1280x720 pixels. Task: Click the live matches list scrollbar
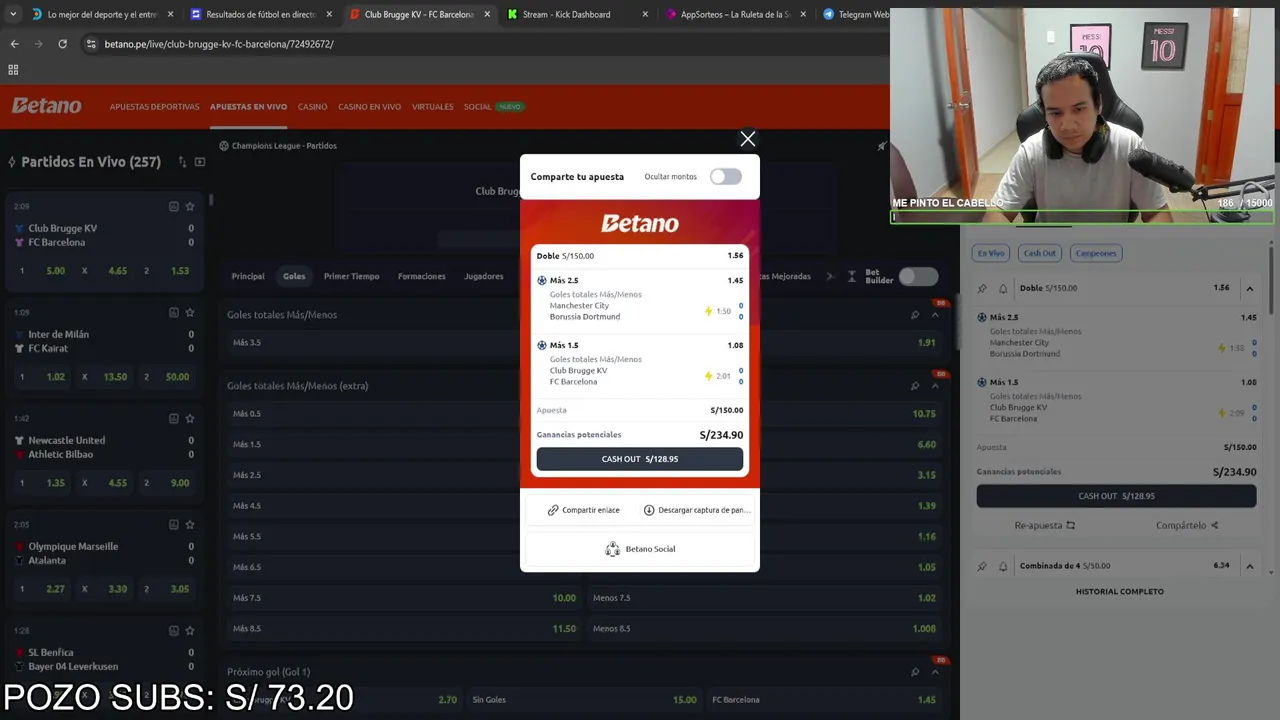pyautogui.click(x=211, y=200)
